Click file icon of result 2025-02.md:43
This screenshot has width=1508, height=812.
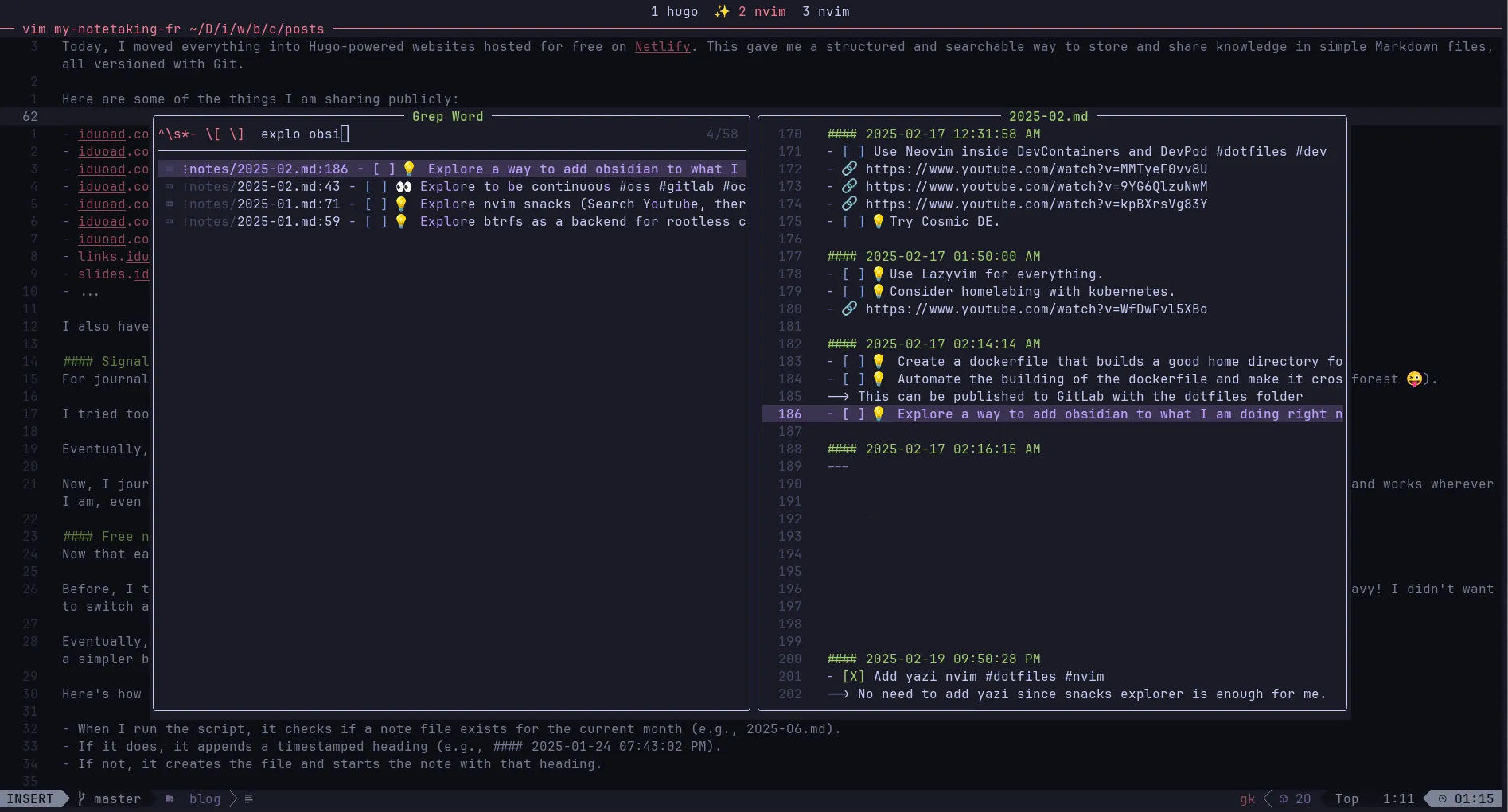pyautogui.click(x=170, y=186)
